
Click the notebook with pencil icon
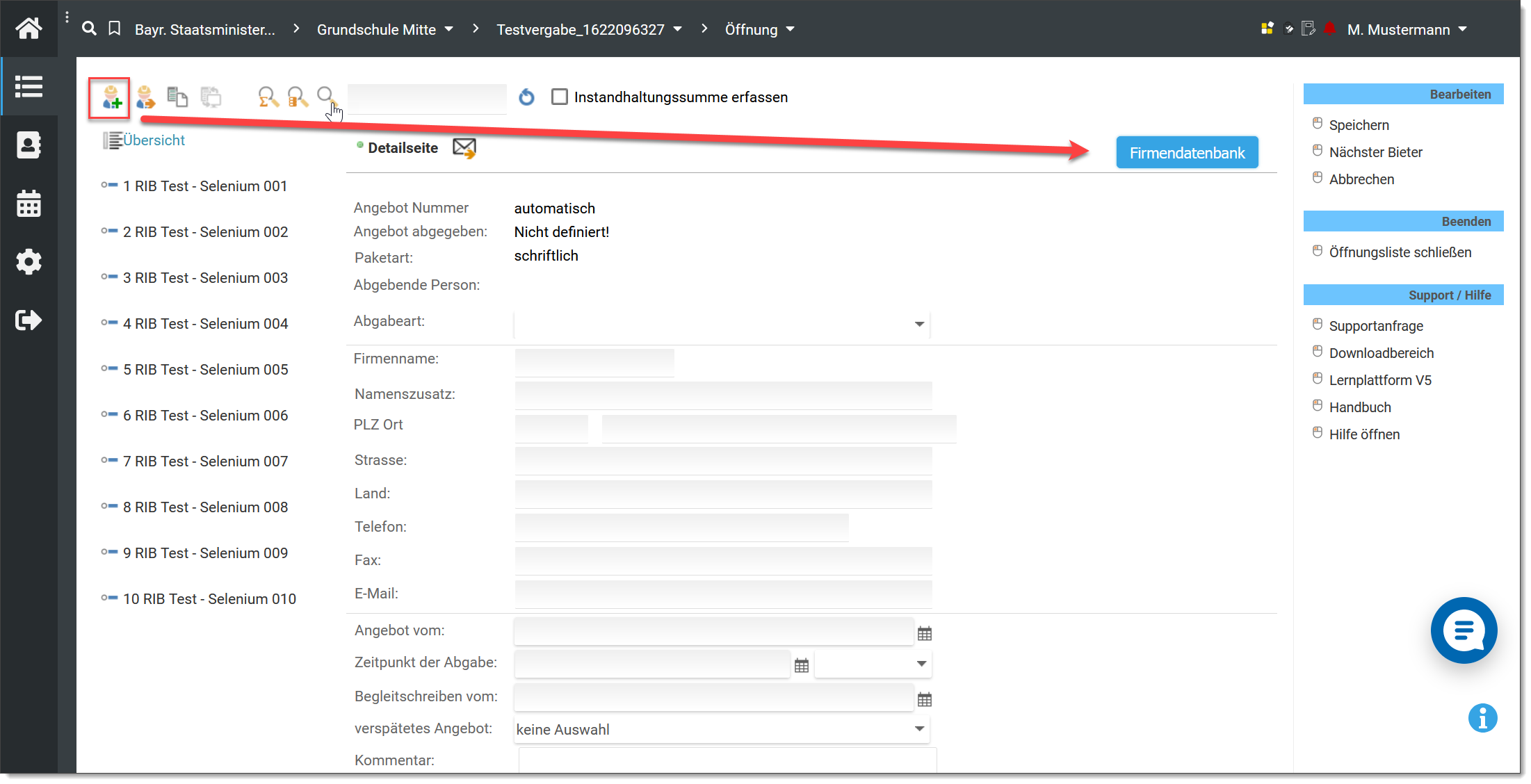(x=1308, y=28)
